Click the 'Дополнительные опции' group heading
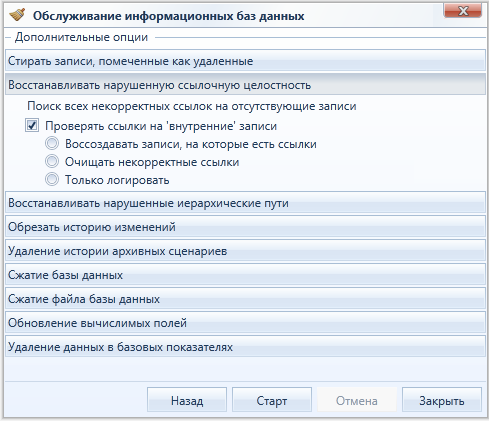The width and height of the screenshot is (489, 421). pos(81,37)
